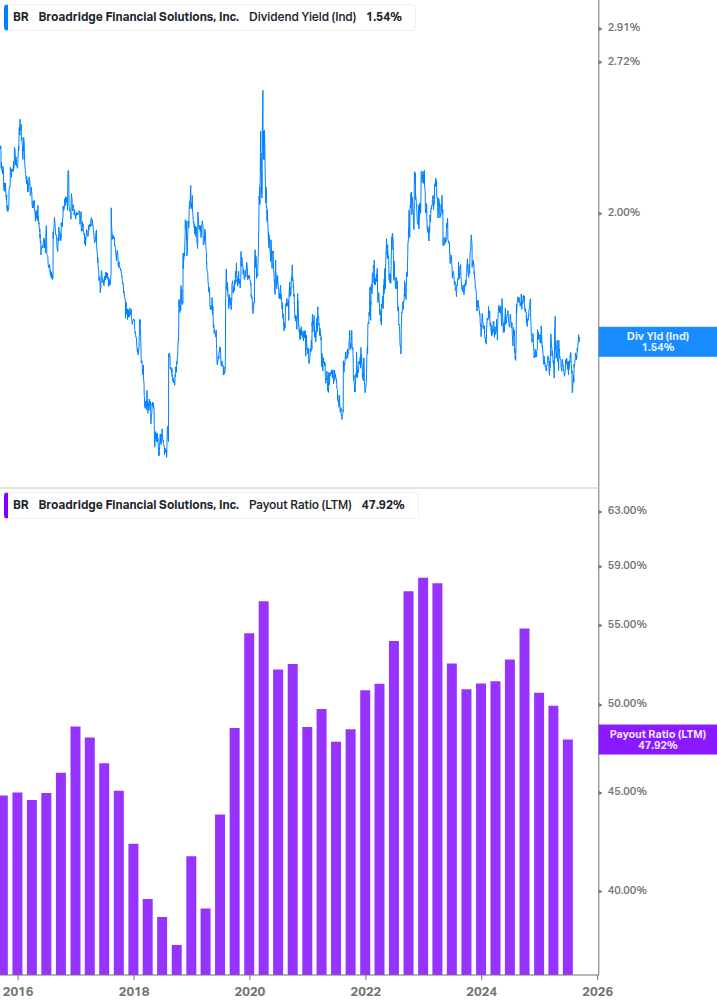The width and height of the screenshot is (717, 1005).
Task: Click the 63.00% axis label
Action: pyautogui.click(x=627, y=511)
